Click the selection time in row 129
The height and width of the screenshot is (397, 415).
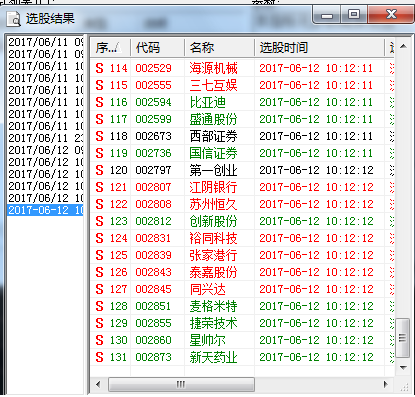[x=316, y=323]
